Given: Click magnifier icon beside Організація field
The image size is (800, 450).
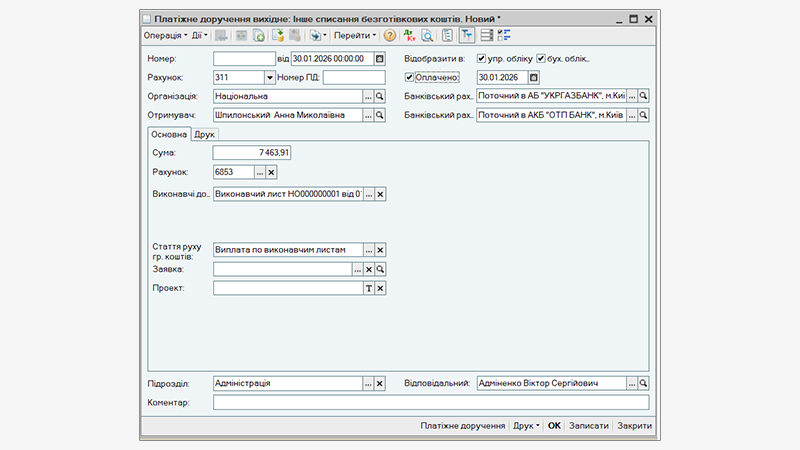Looking at the screenshot, I should click(x=380, y=96).
